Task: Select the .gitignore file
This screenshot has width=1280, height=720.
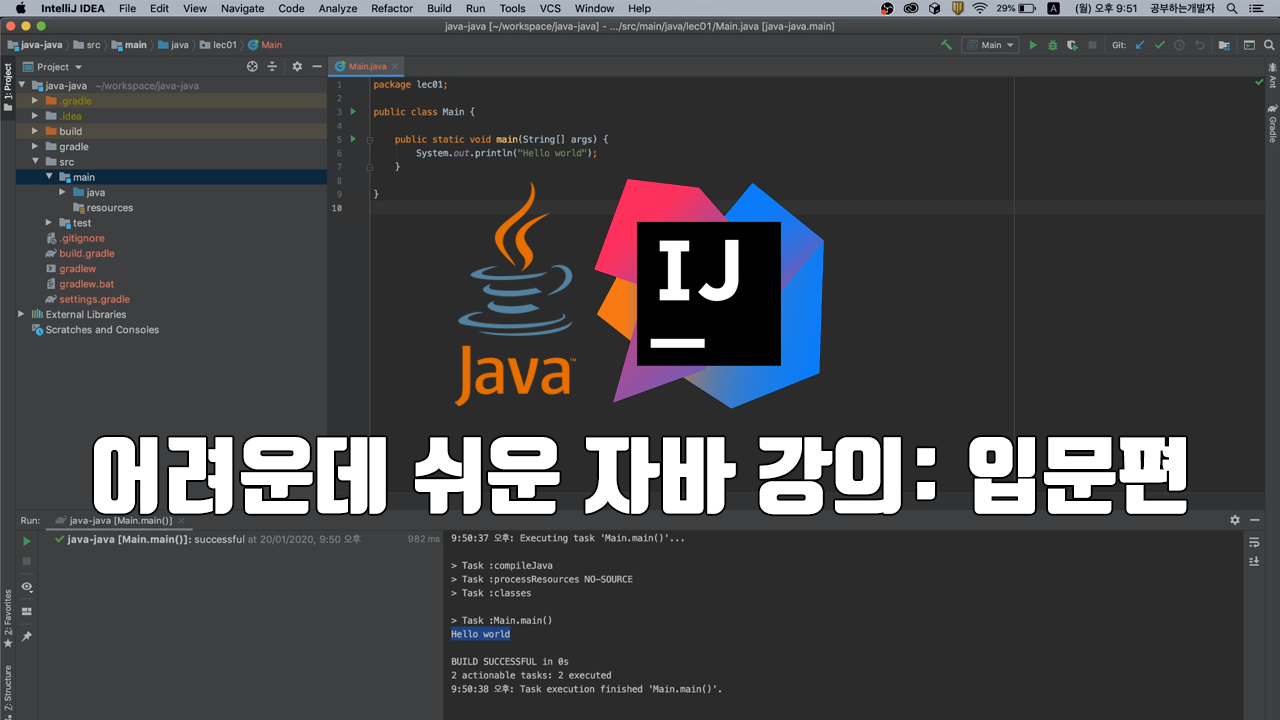Action: click(x=81, y=238)
